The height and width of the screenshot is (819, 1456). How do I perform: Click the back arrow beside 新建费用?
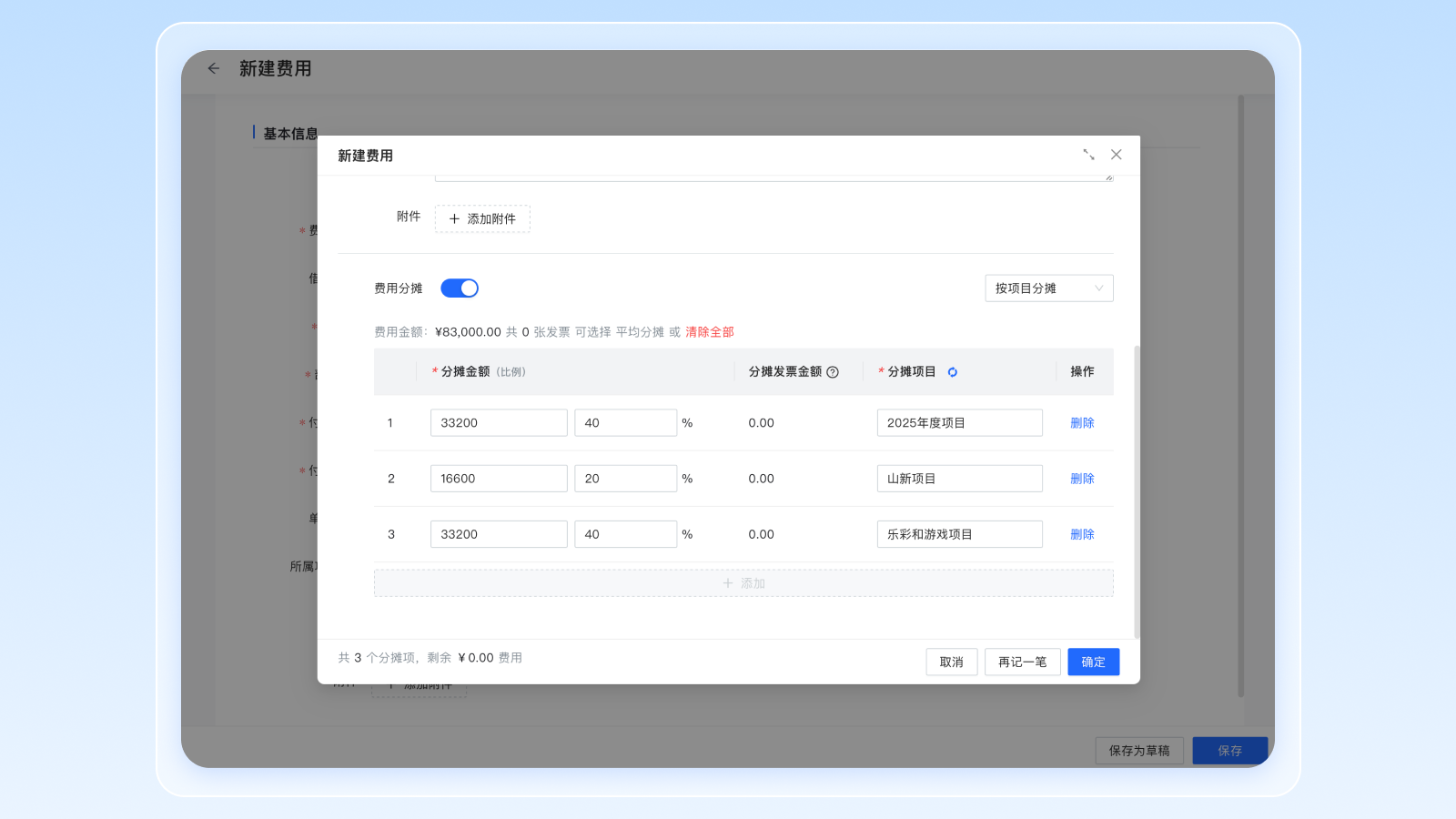[x=214, y=68]
